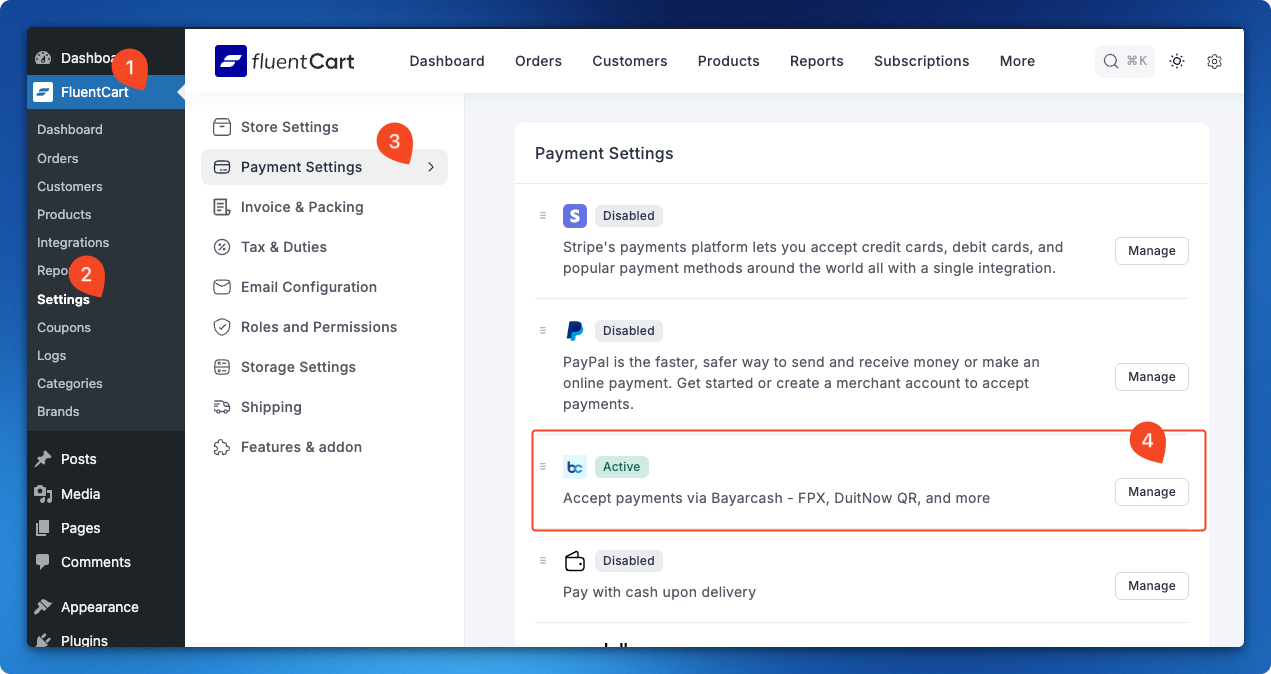Click the Stripe gateway logo icon
Viewport: 1271px width, 674px height.
(x=575, y=215)
